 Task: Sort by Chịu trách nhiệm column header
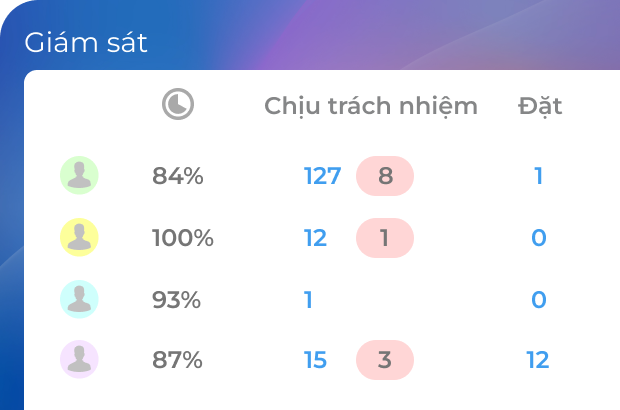(371, 106)
